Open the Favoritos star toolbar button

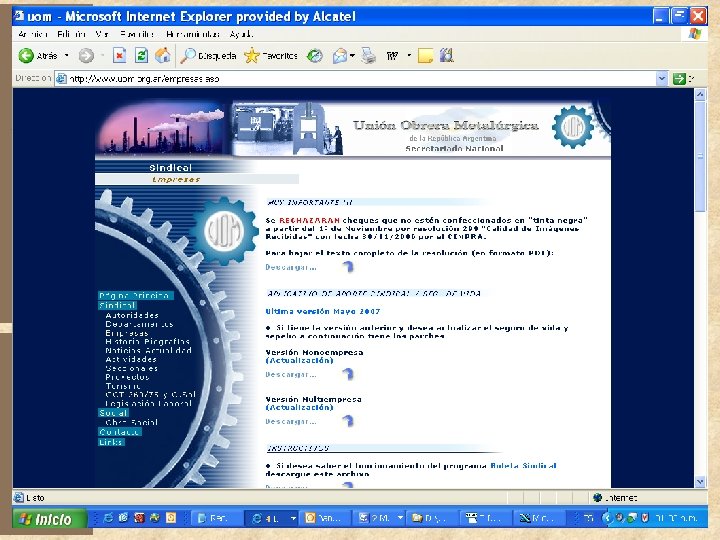click(270, 56)
